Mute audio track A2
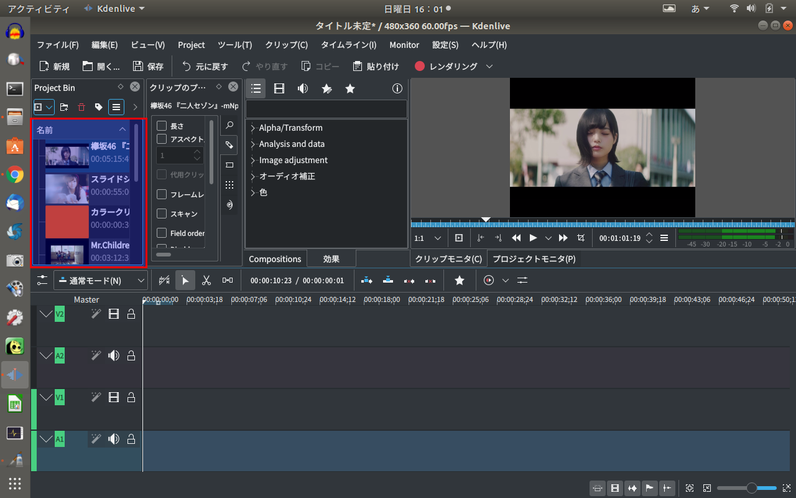The width and height of the screenshot is (796, 498). point(114,356)
